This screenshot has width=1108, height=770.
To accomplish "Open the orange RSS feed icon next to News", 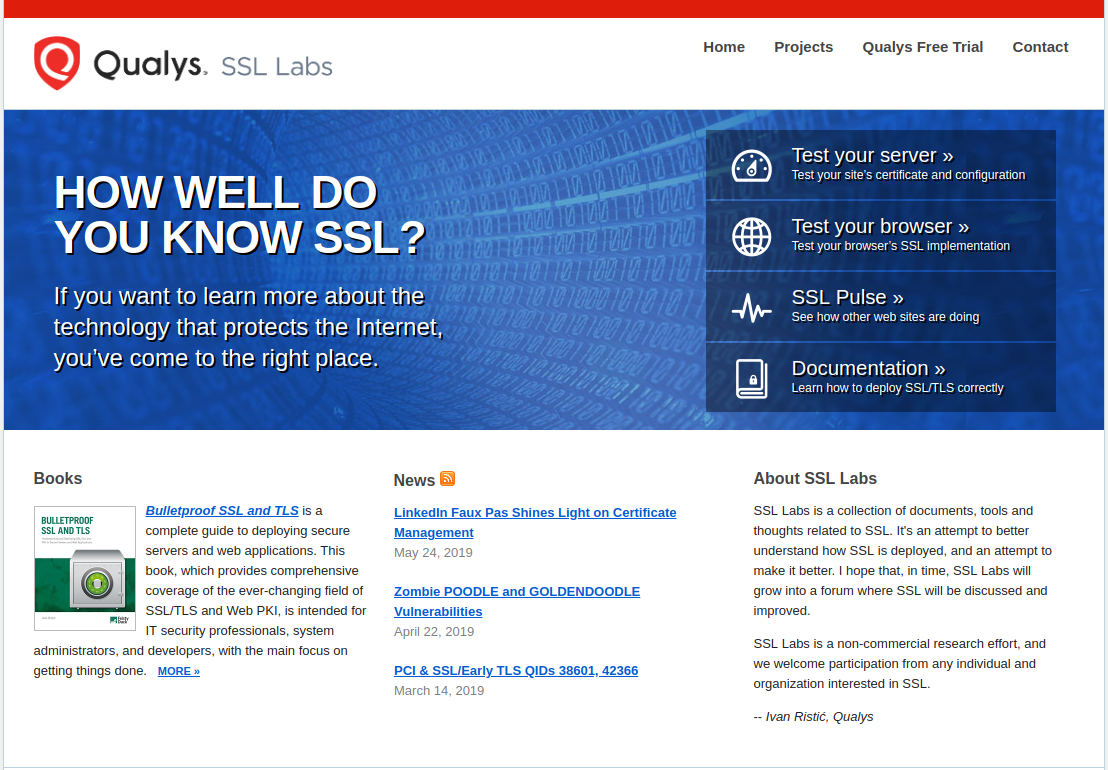I will (x=448, y=479).
